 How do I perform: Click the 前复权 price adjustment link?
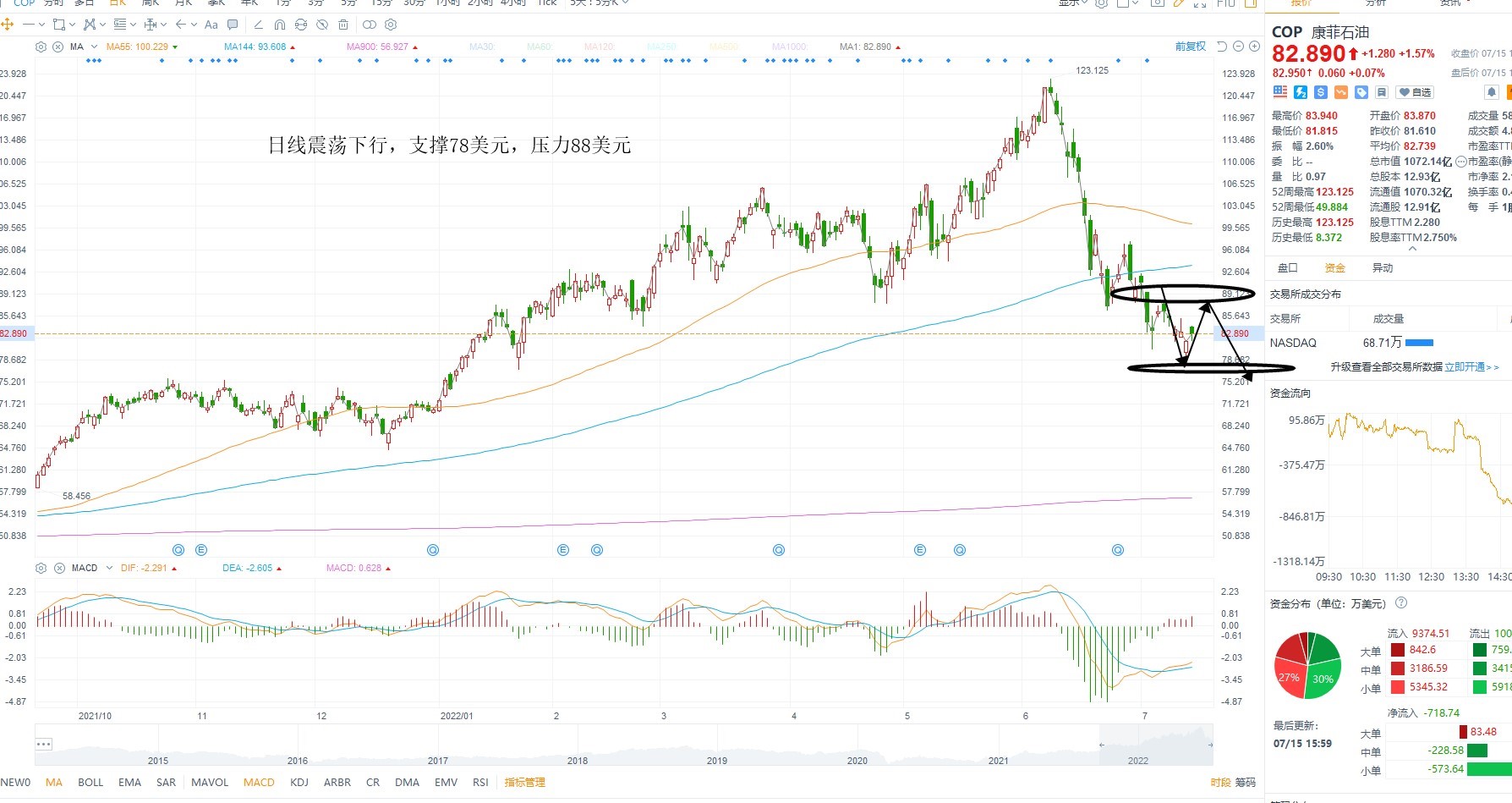(x=1191, y=47)
